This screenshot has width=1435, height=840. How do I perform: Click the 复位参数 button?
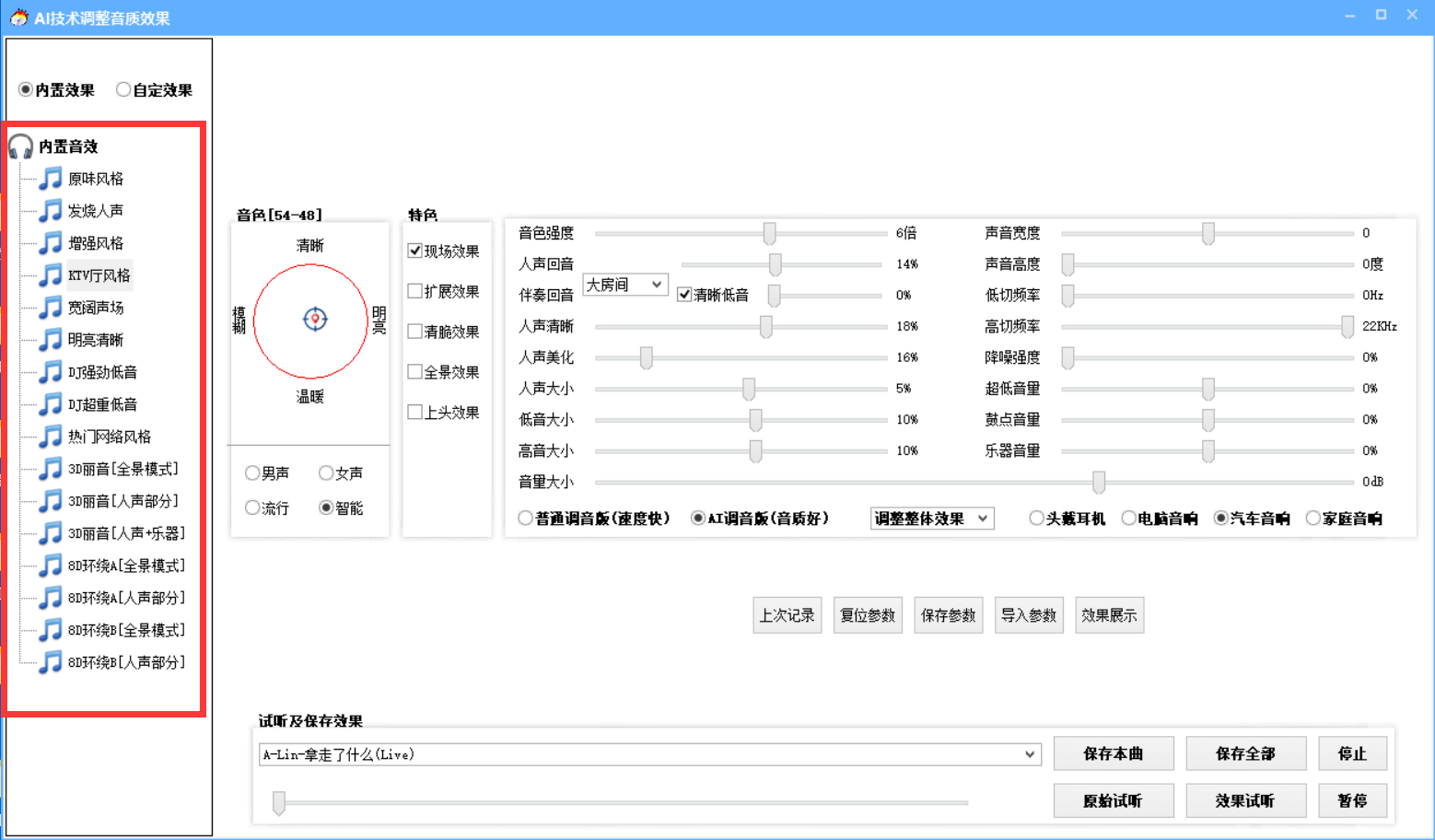coord(868,615)
